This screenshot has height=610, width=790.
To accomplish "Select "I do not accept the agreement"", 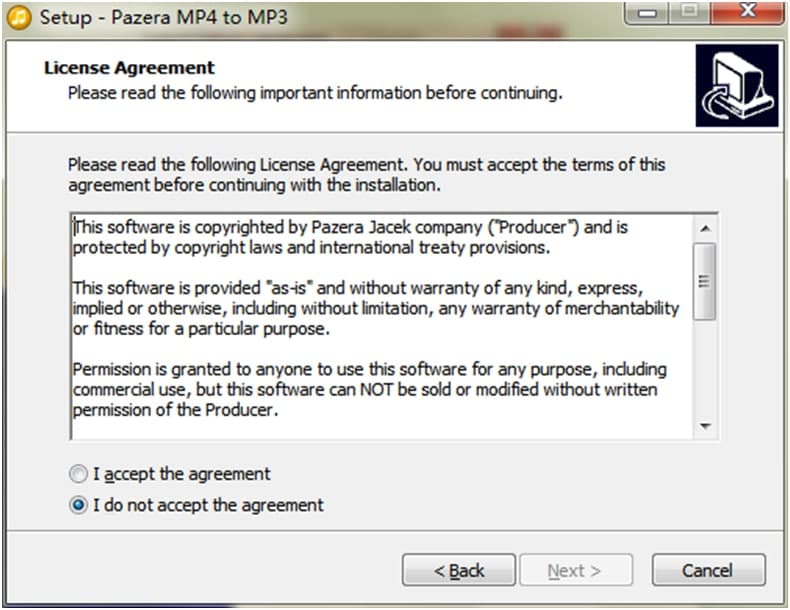I will [x=78, y=505].
